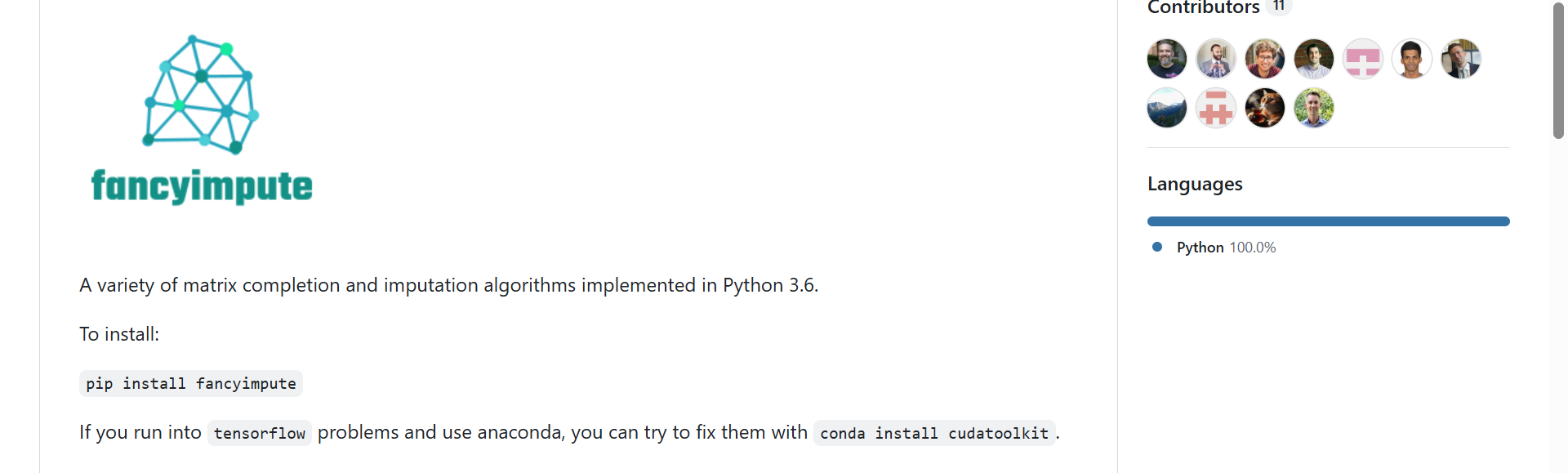Open the cat contributor avatar
The image size is (1568, 473).
coord(1265,108)
